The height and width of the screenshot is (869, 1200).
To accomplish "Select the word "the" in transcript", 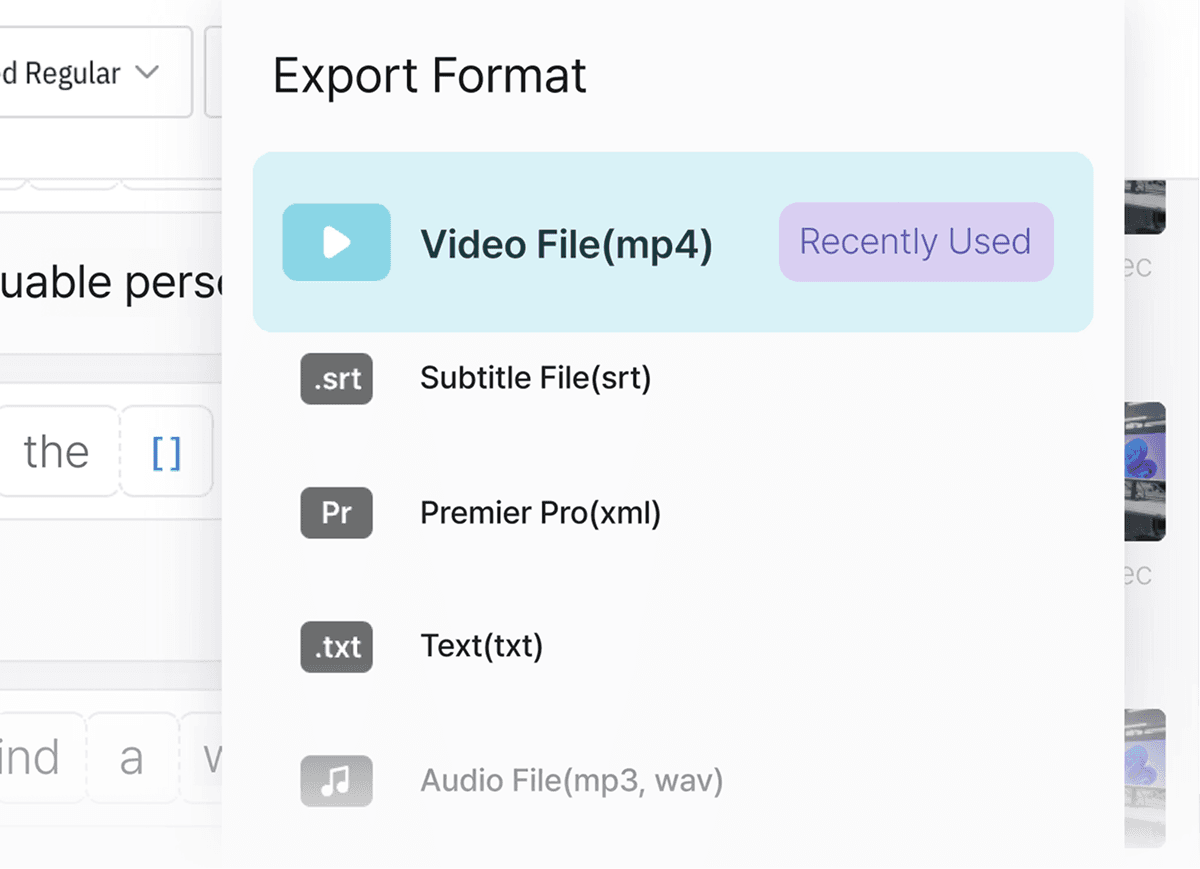I will point(57,452).
